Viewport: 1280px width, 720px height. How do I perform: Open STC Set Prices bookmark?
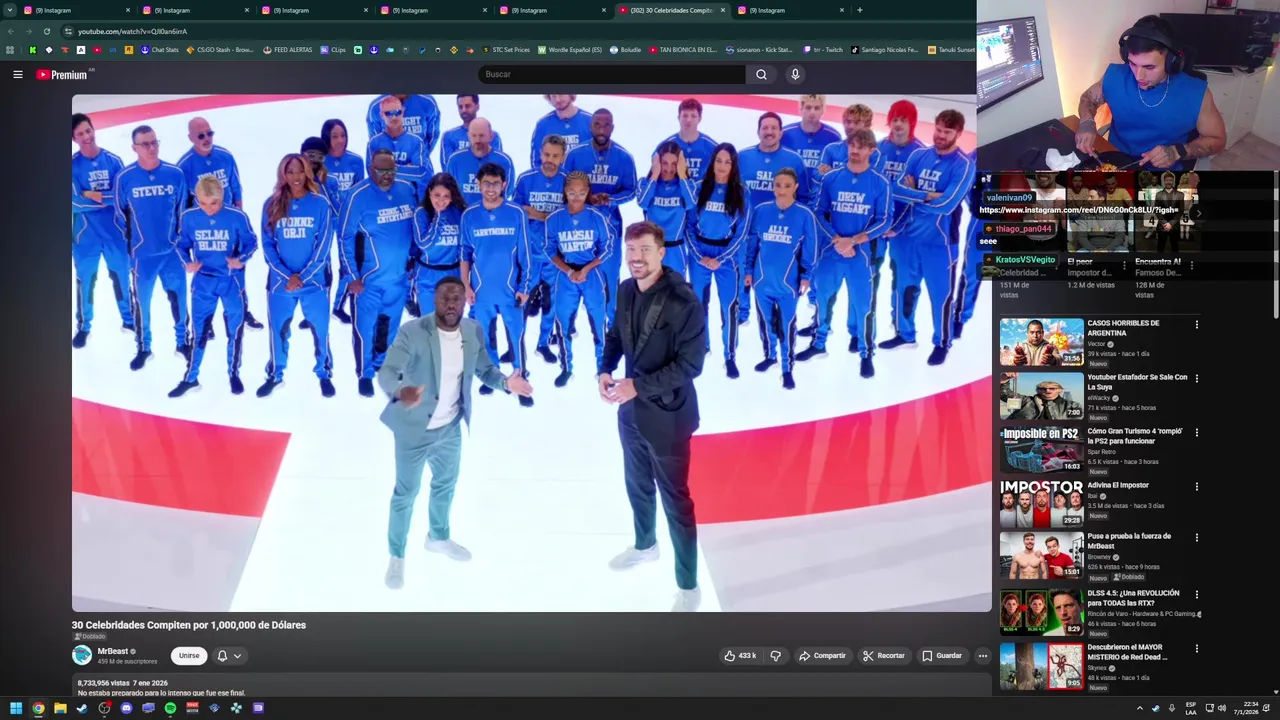pyautogui.click(x=506, y=50)
